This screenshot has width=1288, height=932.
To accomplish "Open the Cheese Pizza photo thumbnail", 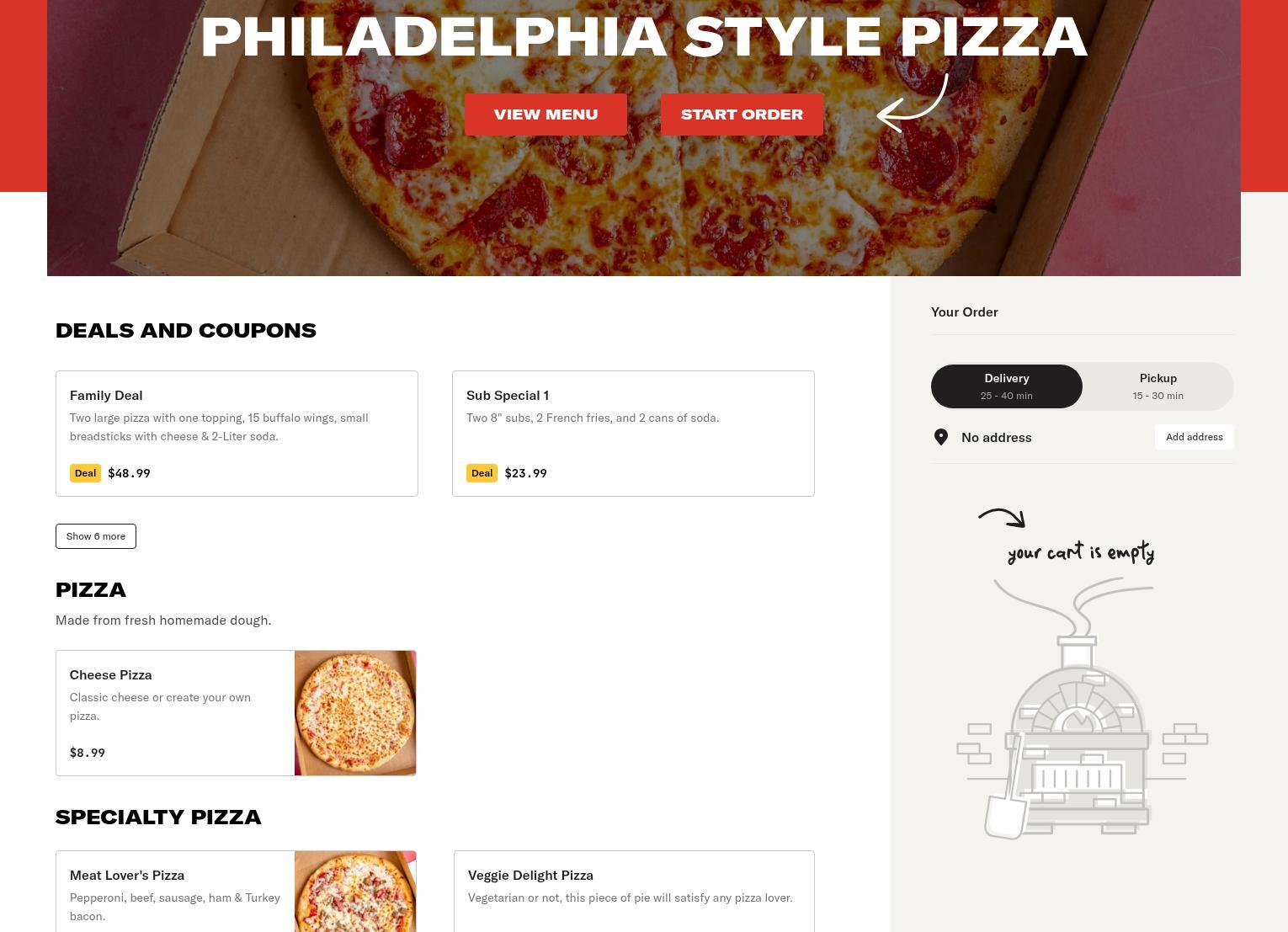I will tap(355, 713).
